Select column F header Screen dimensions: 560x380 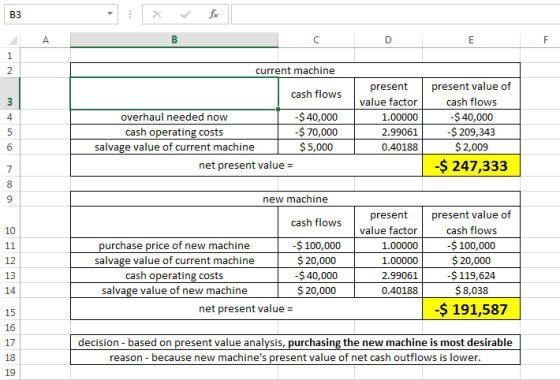[x=545, y=40]
